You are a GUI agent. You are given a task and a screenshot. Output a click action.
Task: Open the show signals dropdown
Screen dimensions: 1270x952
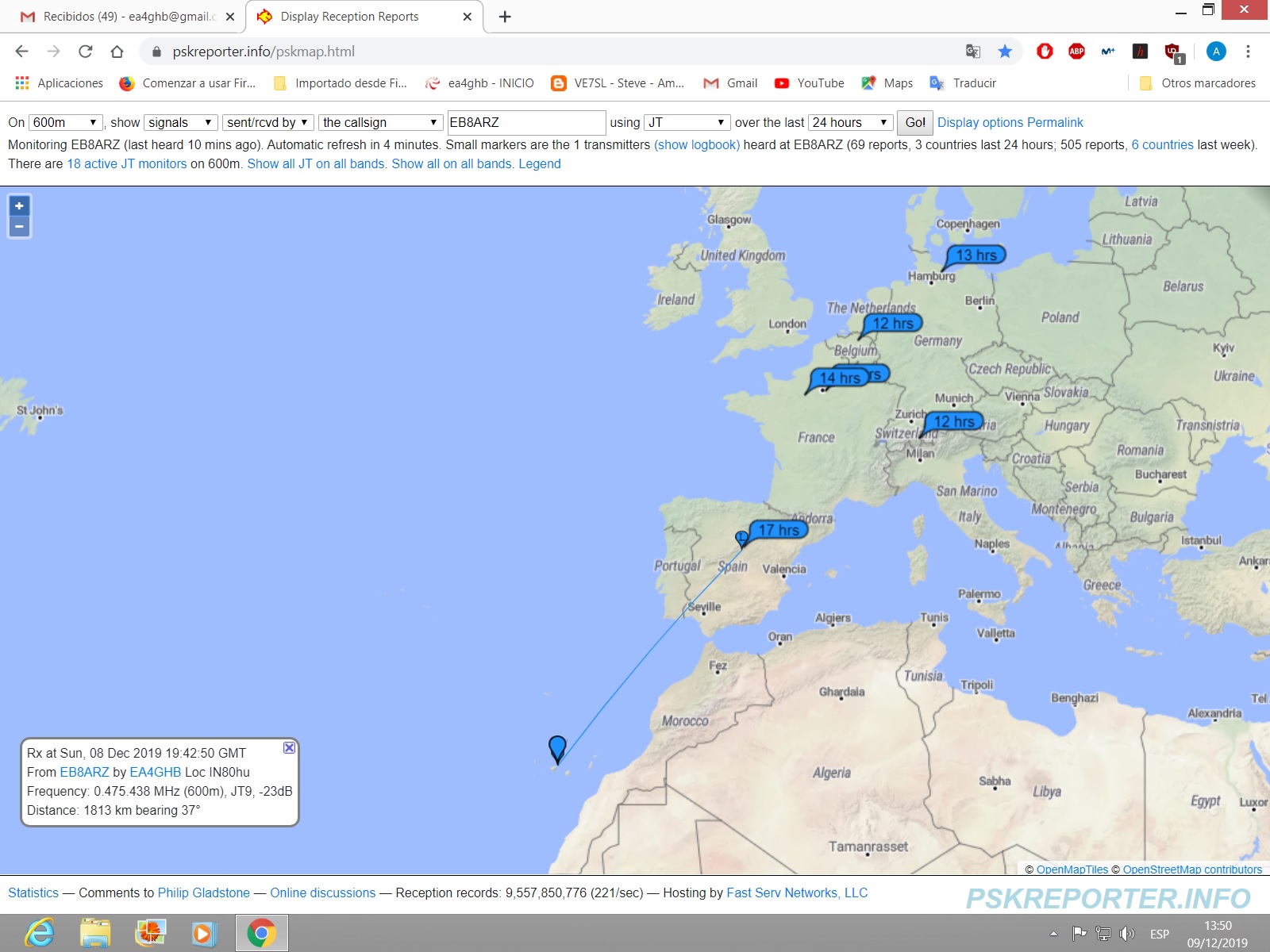click(181, 122)
